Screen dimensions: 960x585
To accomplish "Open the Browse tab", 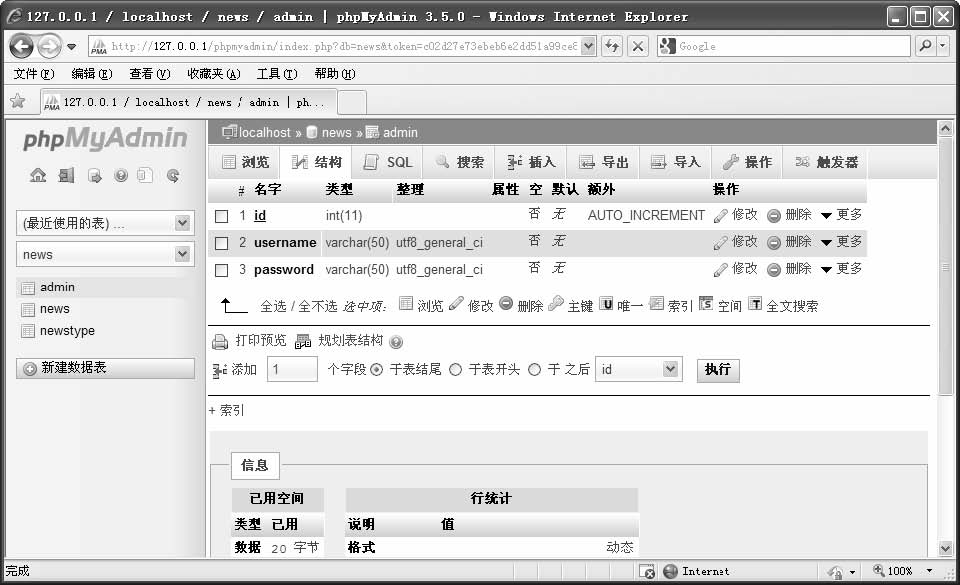I will pyautogui.click(x=245, y=162).
